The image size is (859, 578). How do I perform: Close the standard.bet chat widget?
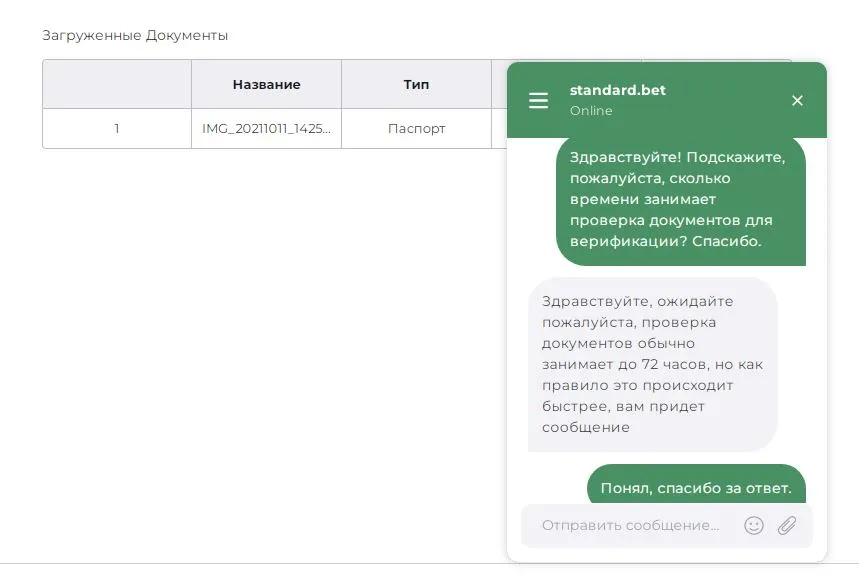click(x=797, y=100)
